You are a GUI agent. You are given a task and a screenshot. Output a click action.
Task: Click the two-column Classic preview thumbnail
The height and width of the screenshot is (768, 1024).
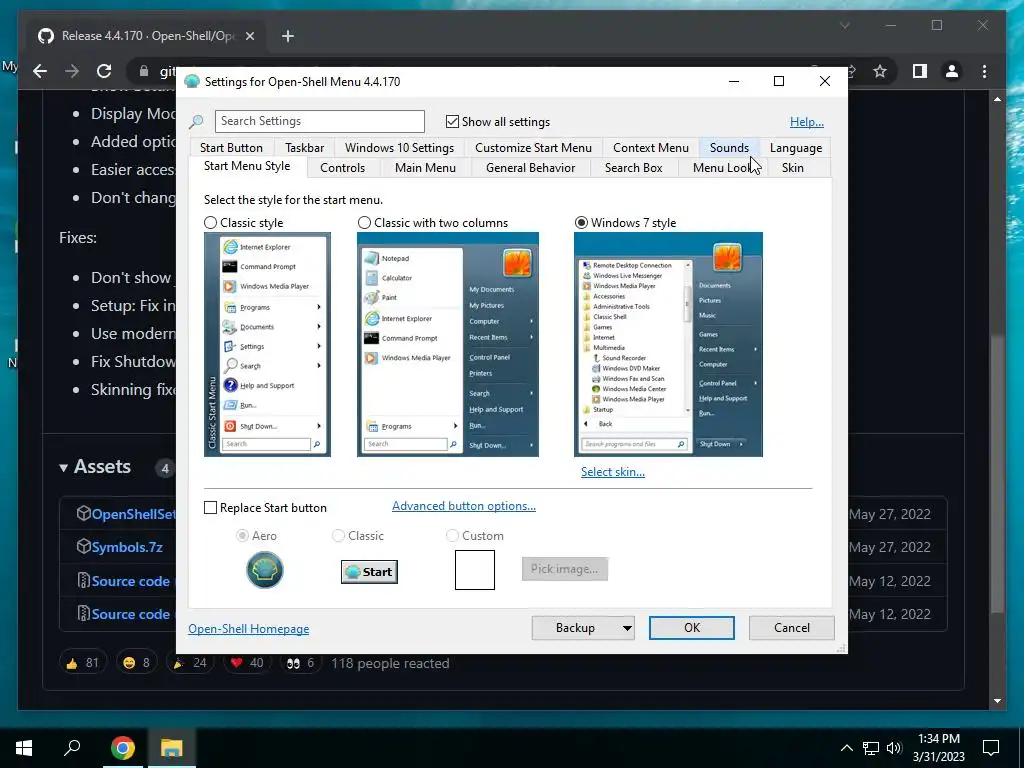447,344
